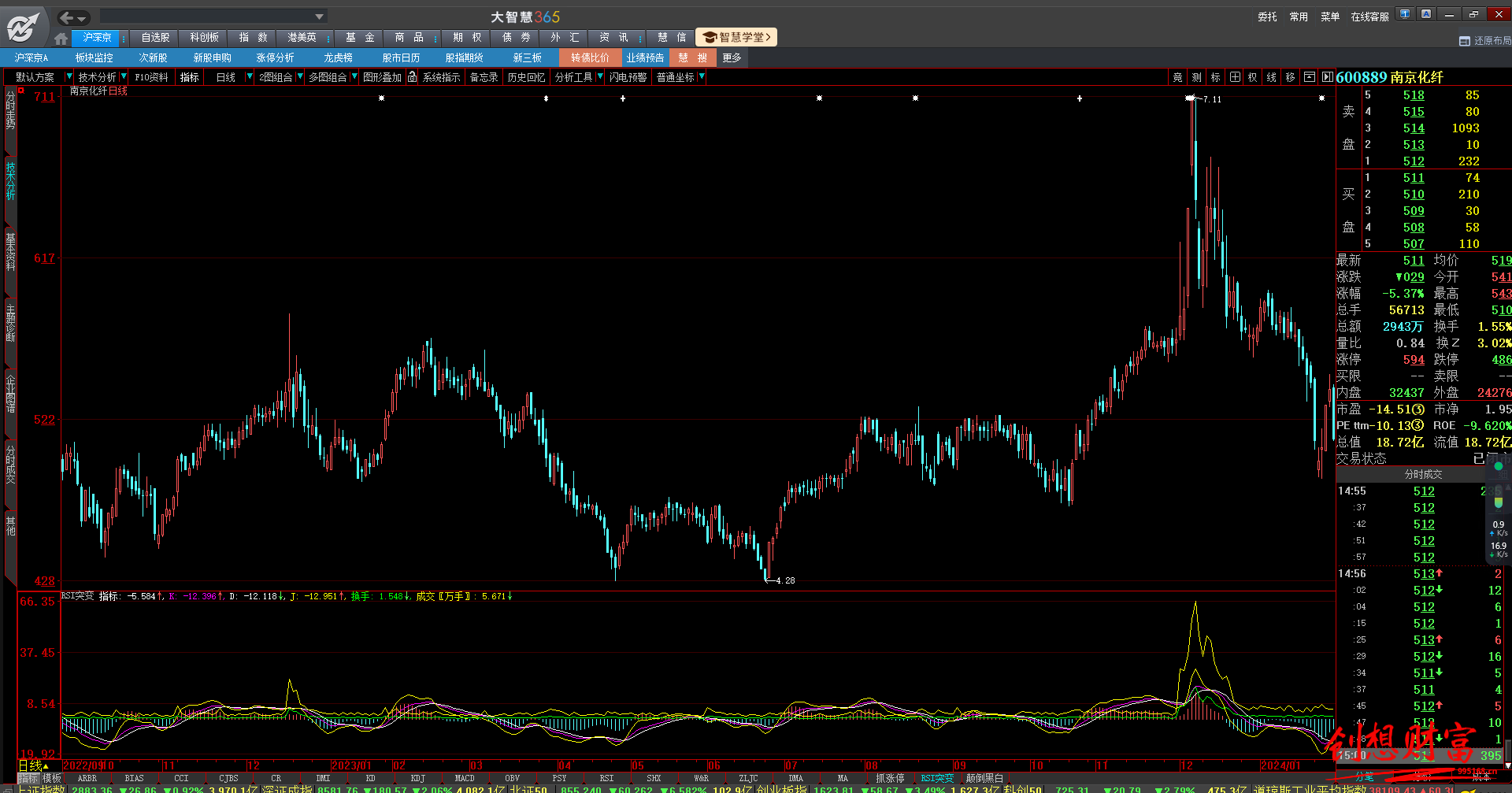The height and width of the screenshot is (793, 1512).
Task: Open the stock code search dropdown
Action: point(319,17)
